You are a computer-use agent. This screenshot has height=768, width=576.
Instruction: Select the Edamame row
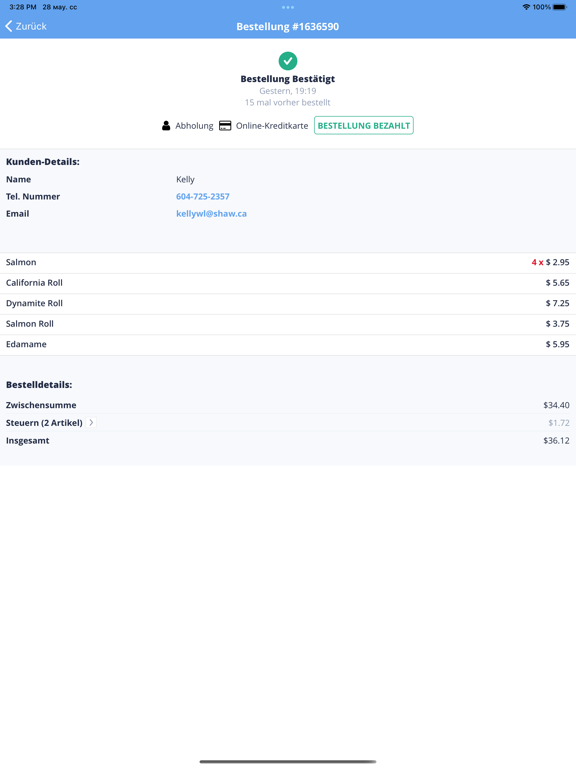tap(288, 345)
